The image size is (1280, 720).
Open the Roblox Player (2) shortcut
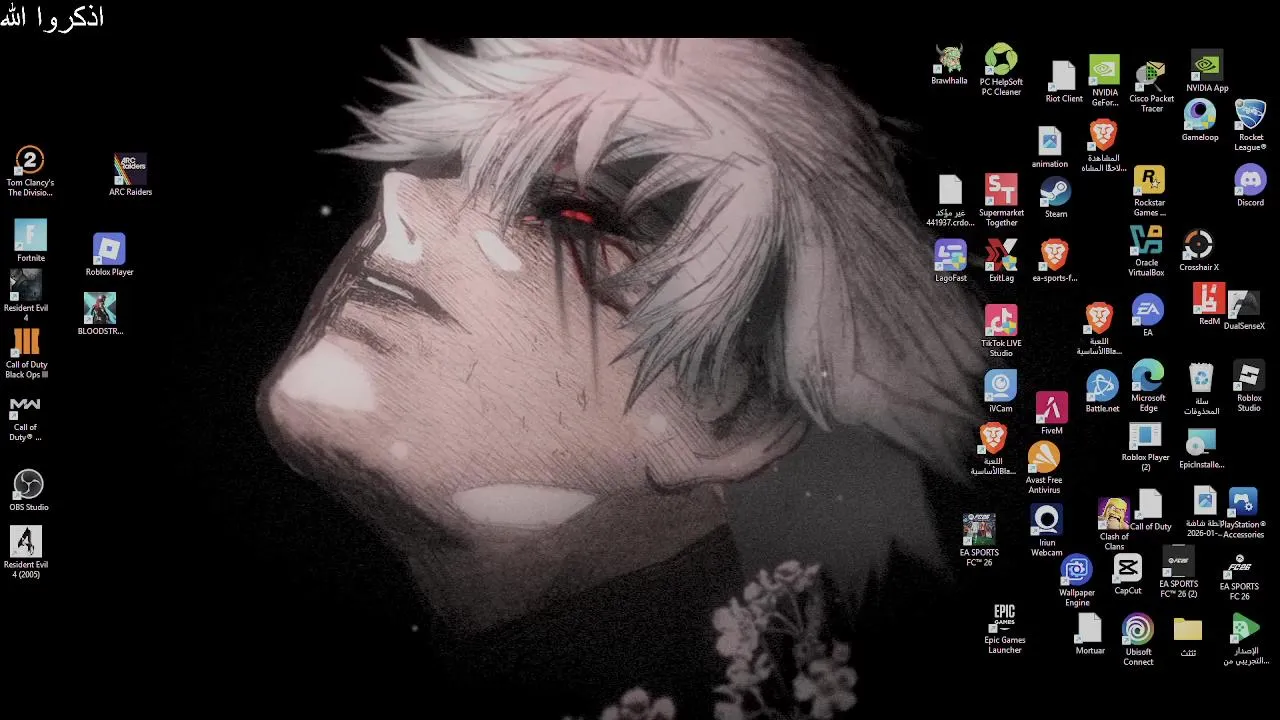[x=1145, y=446]
